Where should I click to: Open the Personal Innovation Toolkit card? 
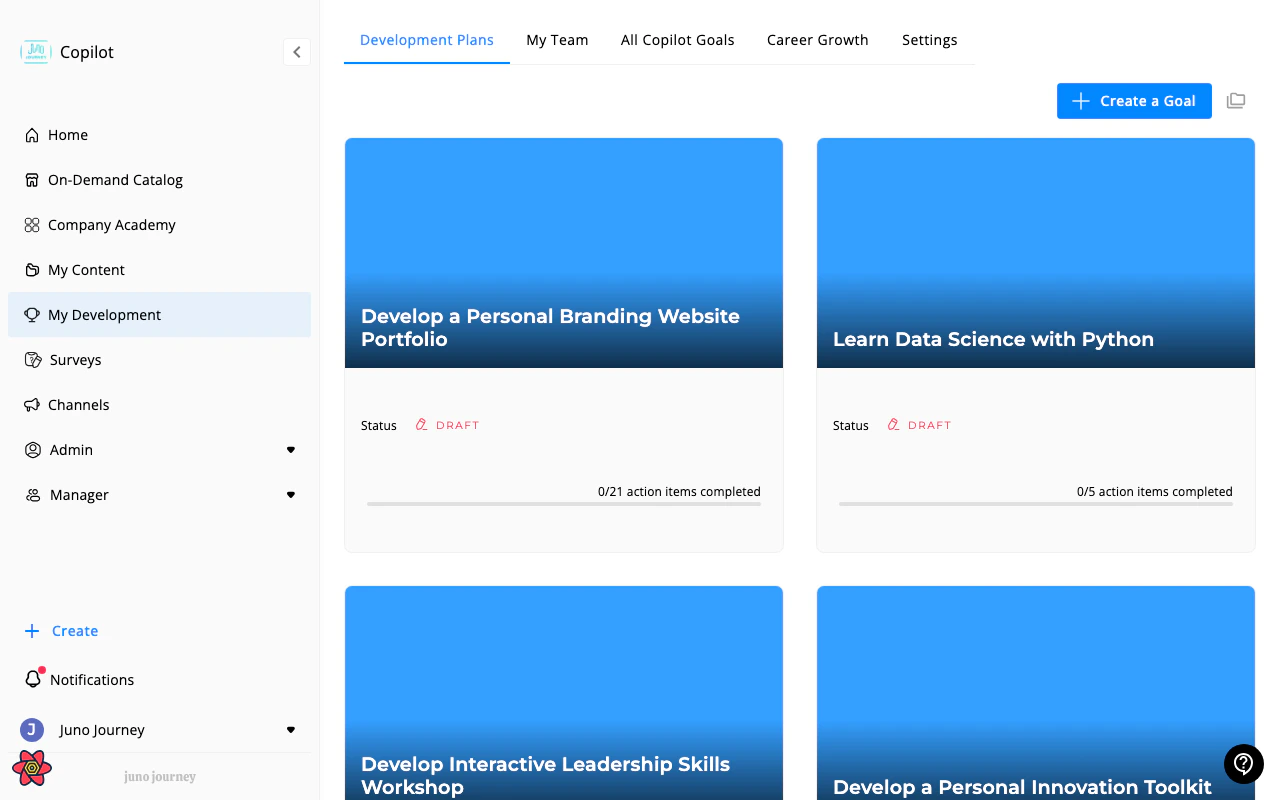pos(1036,693)
